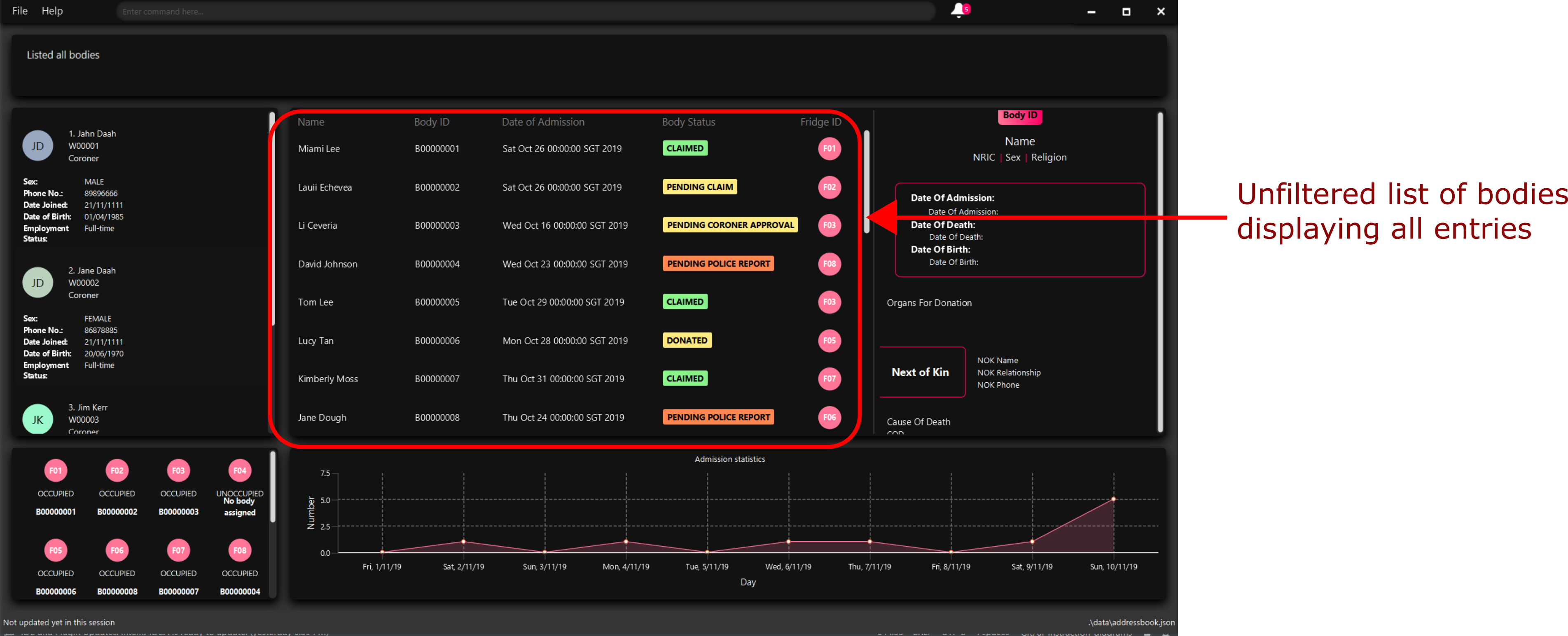Select fridge F05 in fridge grid
The image size is (1568, 636).
coord(55,550)
